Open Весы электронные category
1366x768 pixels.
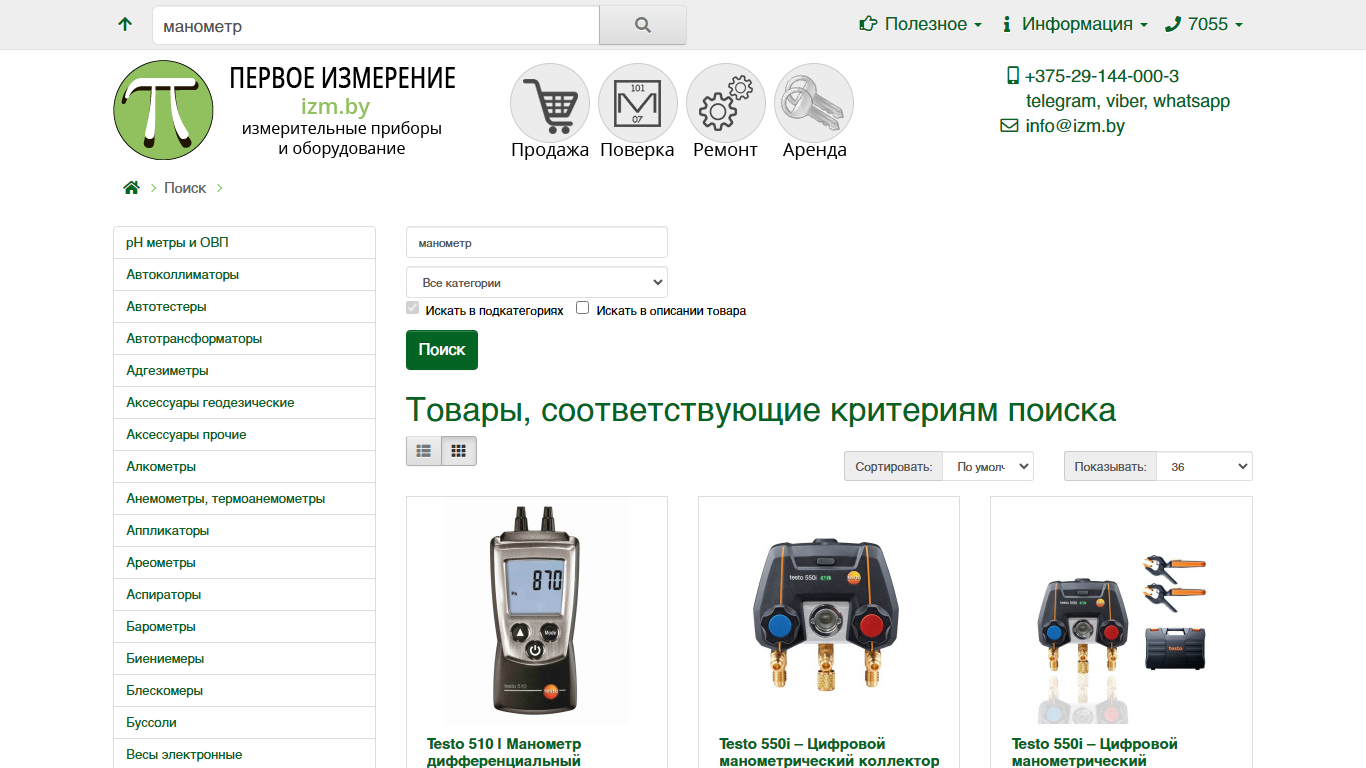click(244, 754)
